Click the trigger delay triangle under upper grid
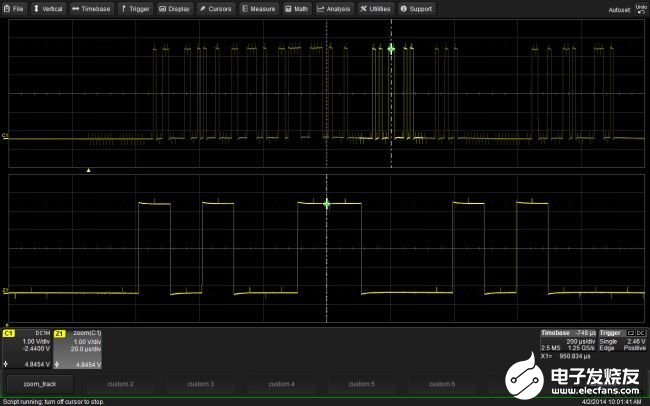This screenshot has height=406, width=650. [88, 170]
